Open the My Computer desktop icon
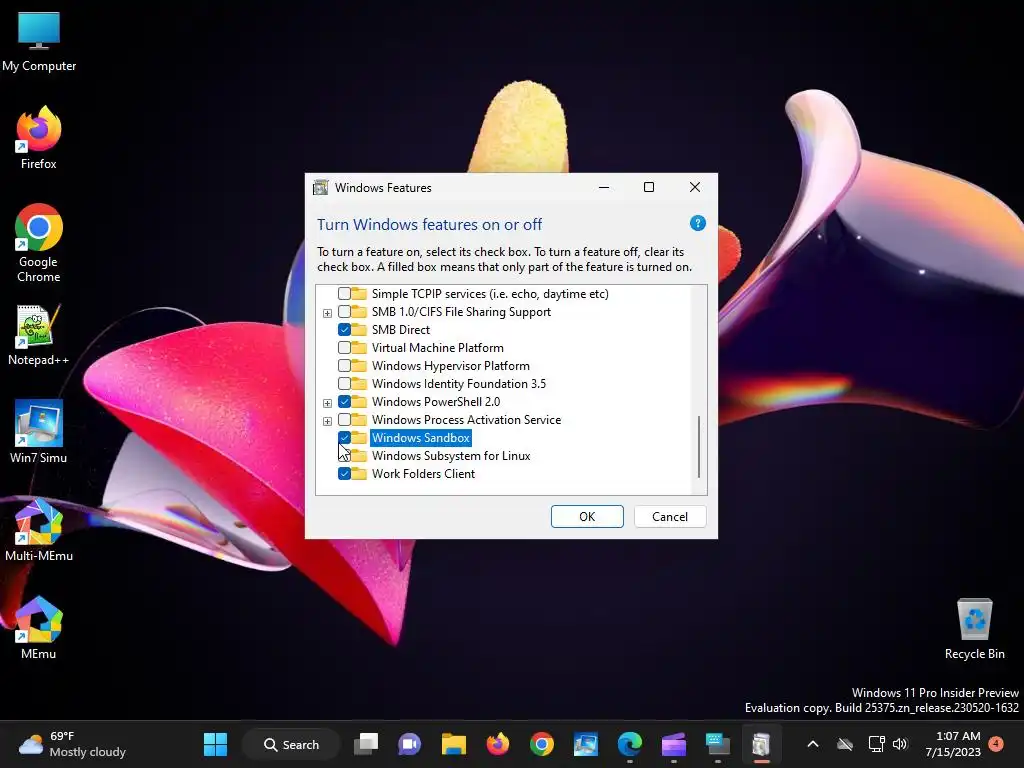 [39, 42]
